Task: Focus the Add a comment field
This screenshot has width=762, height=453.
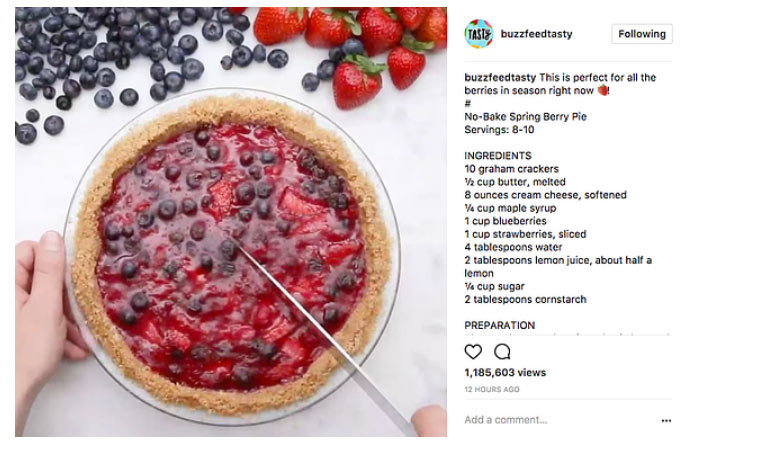Action: (559, 420)
